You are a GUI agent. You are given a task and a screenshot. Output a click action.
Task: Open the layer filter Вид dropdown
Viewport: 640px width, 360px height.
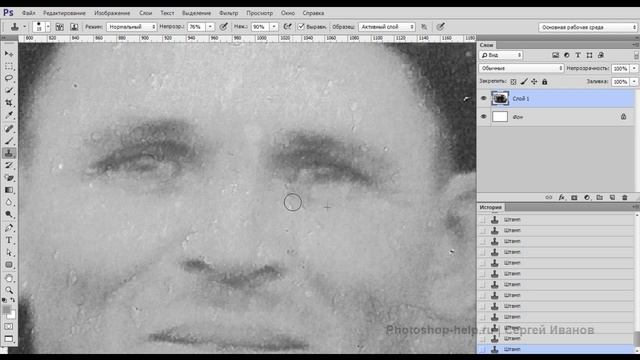pos(501,55)
